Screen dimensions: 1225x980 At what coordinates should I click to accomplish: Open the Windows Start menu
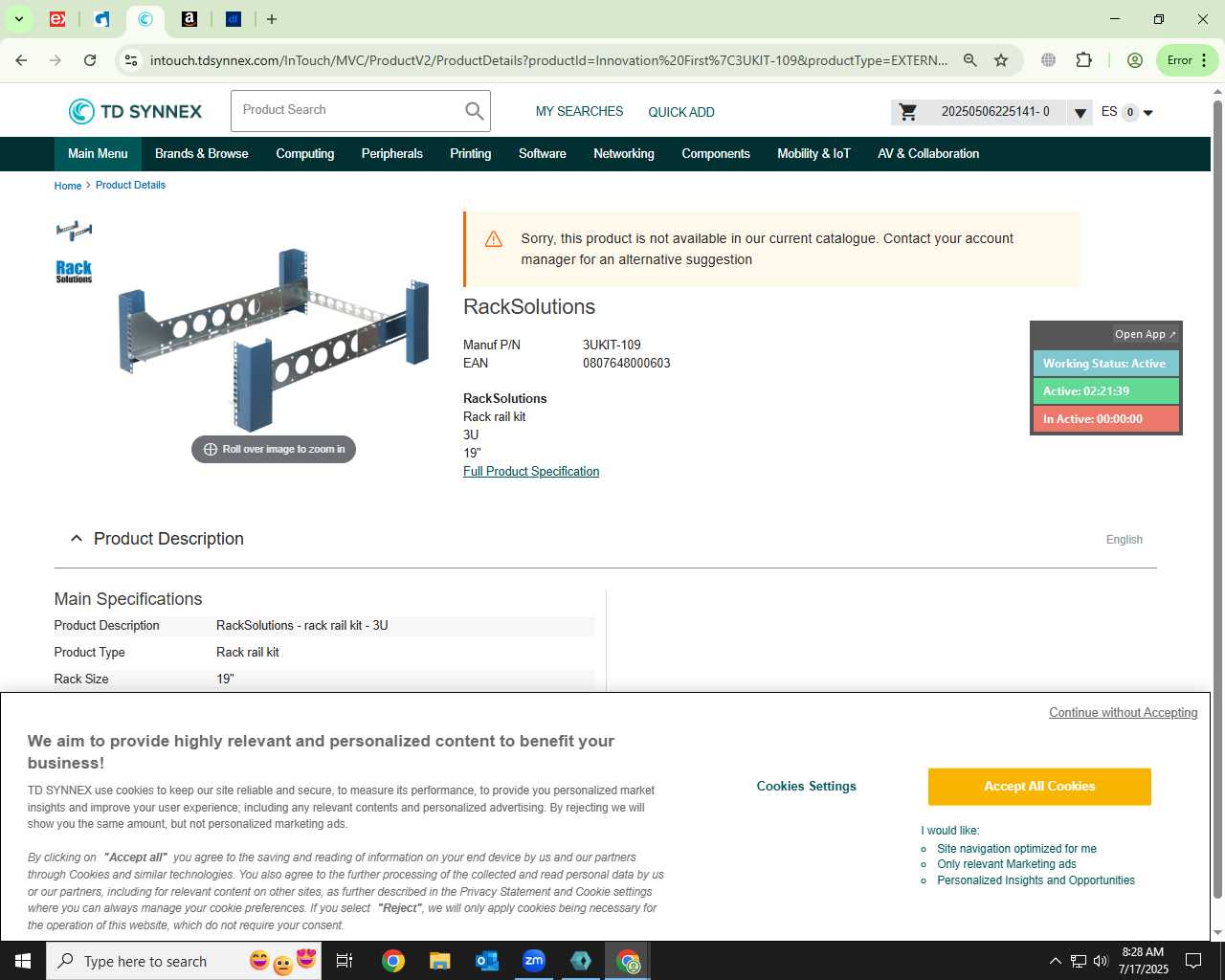point(23,961)
